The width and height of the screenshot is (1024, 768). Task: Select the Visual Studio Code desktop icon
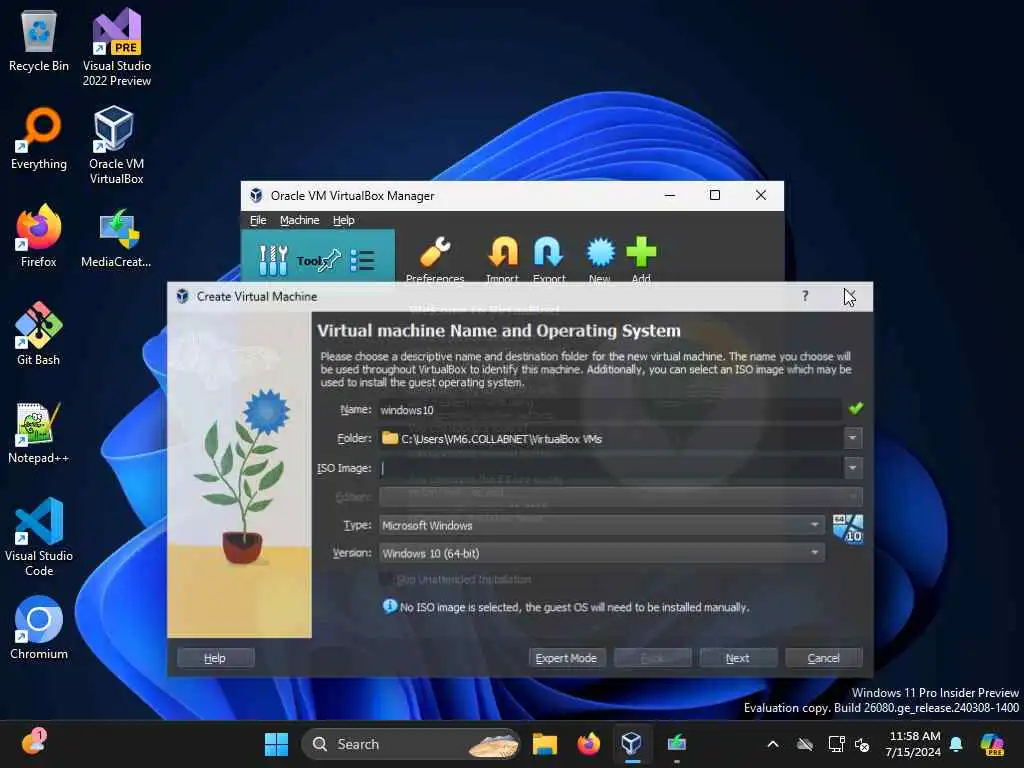pos(39,537)
